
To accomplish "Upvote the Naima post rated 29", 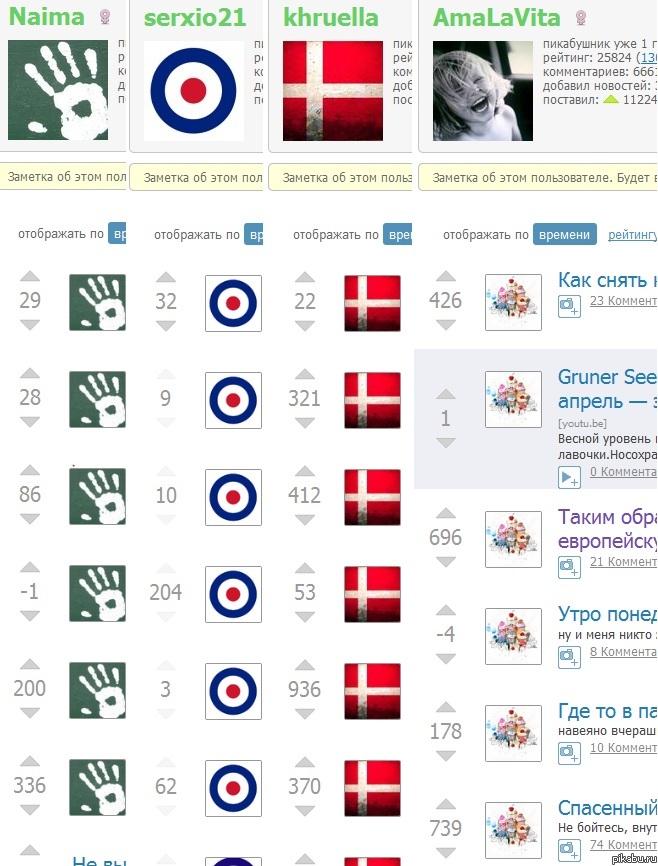I will (30, 276).
